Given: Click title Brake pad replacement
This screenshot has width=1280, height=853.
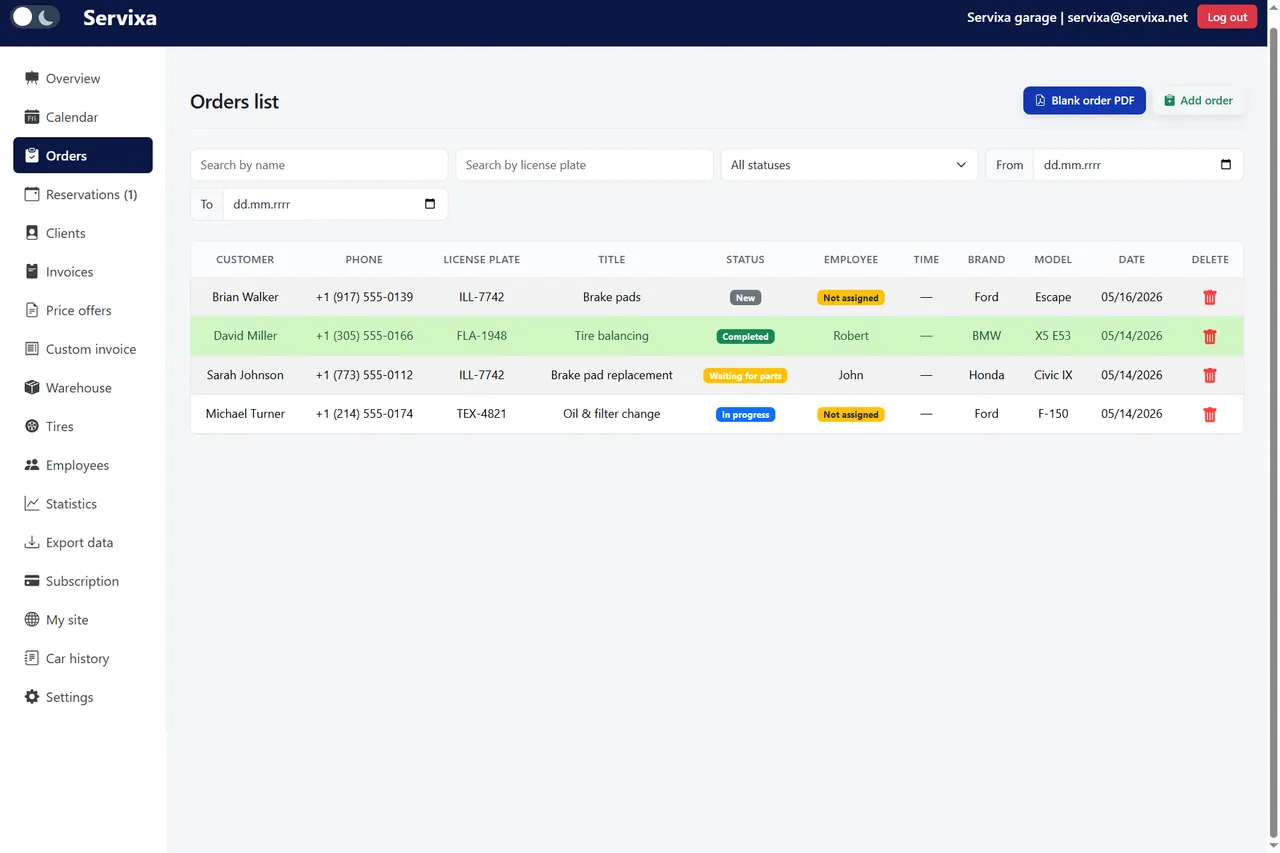Looking at the screenshot, I should click(x=612, y=375).
